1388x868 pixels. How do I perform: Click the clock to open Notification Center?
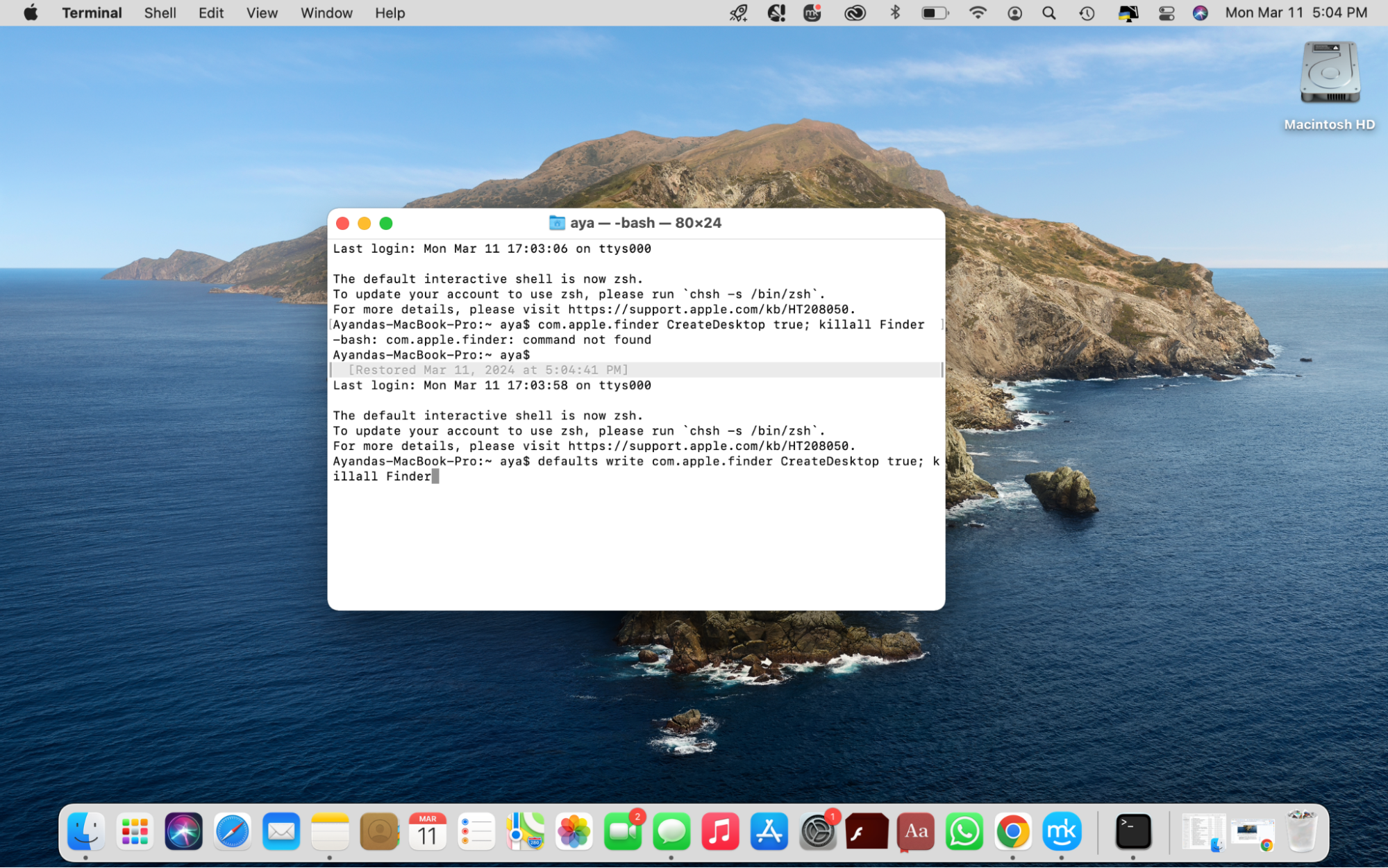(x=1295, y=12)
